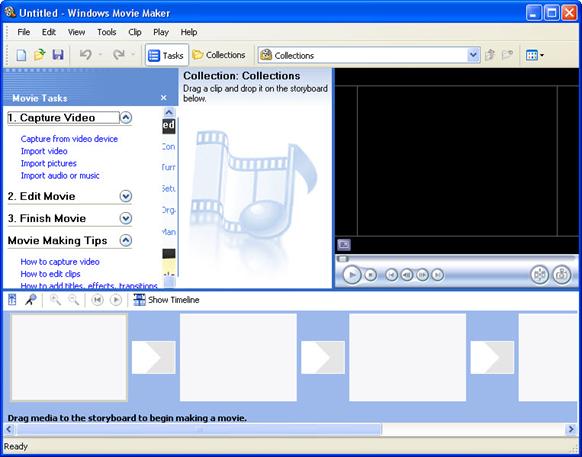Open the Collections location combo box

click(x=369, y=55)
